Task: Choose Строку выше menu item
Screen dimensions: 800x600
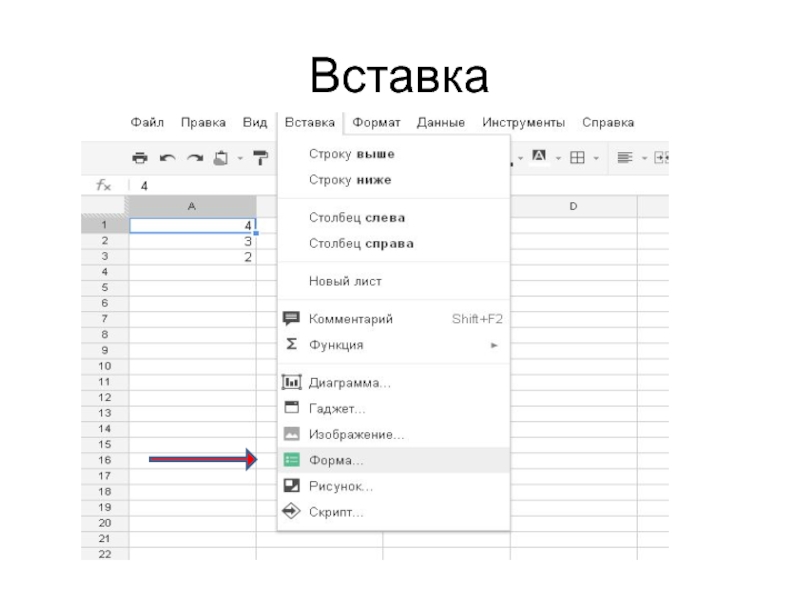Action: point(393,154)
